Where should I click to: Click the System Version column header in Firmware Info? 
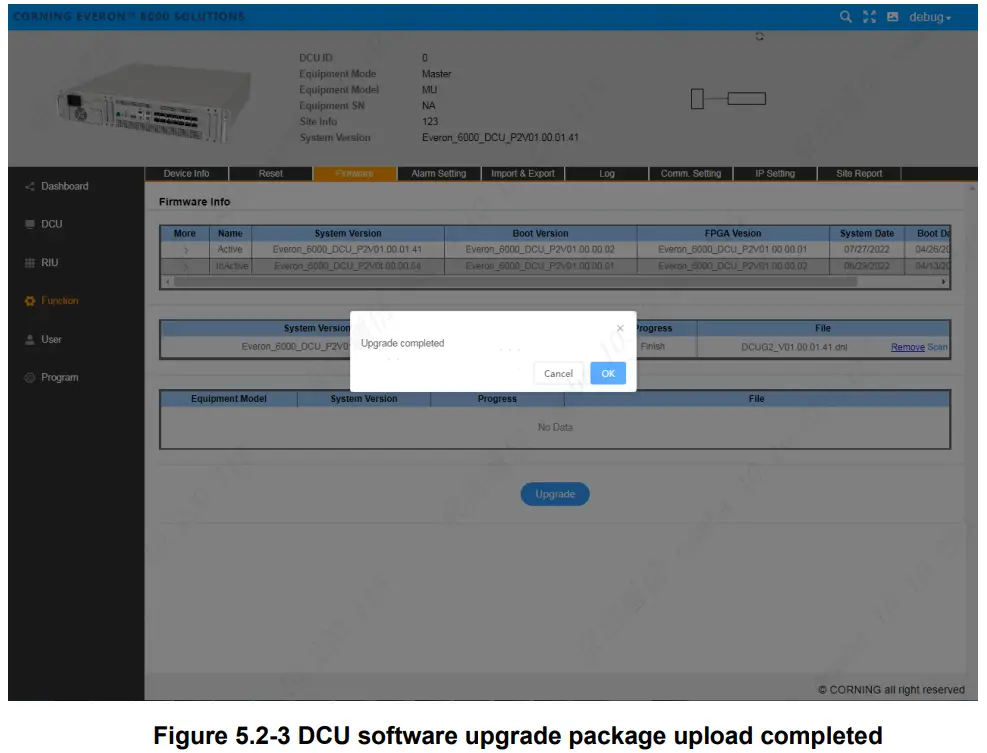point(348,234)
